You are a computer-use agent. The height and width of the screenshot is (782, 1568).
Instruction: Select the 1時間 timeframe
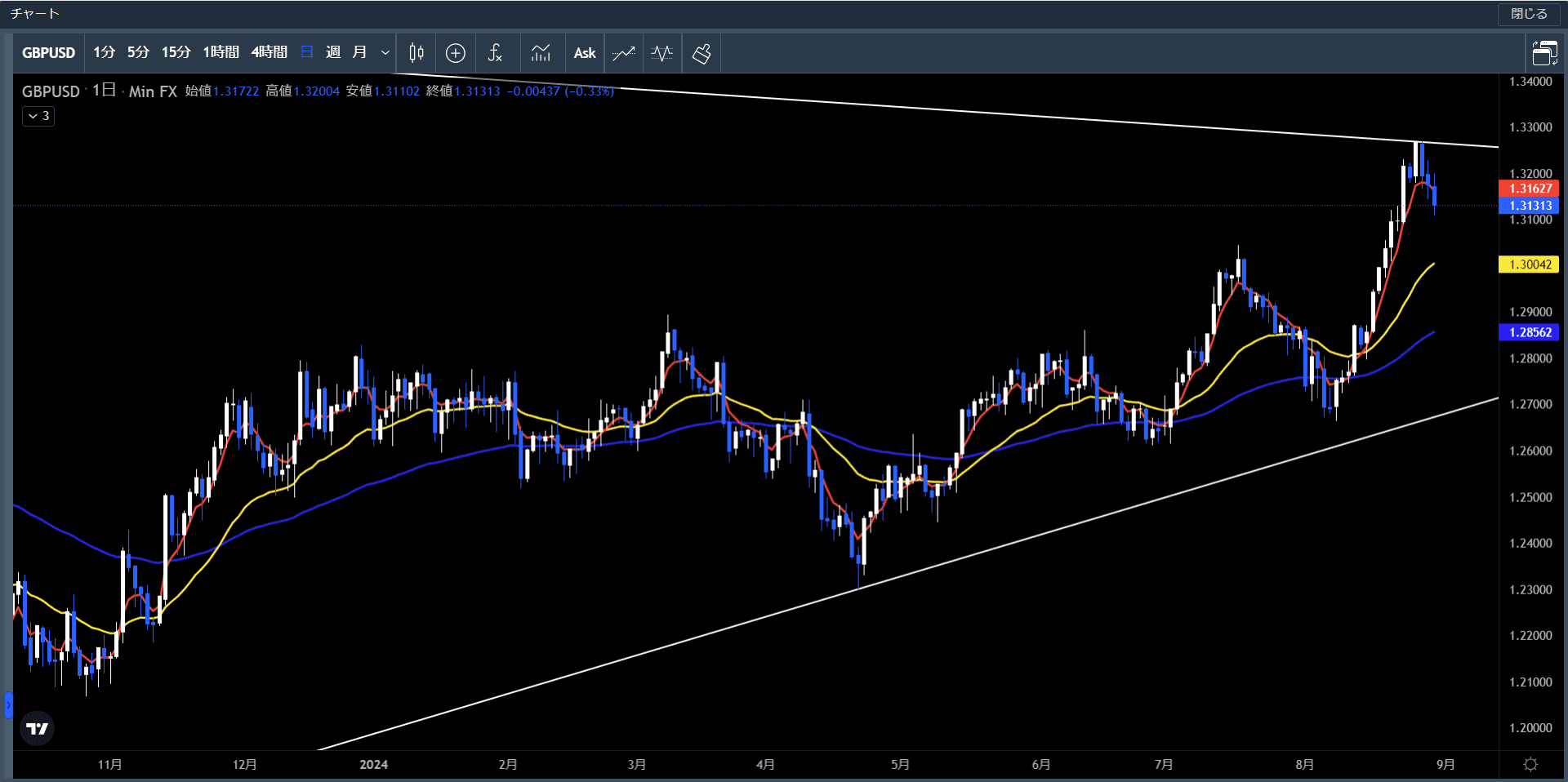coord(220,52)
